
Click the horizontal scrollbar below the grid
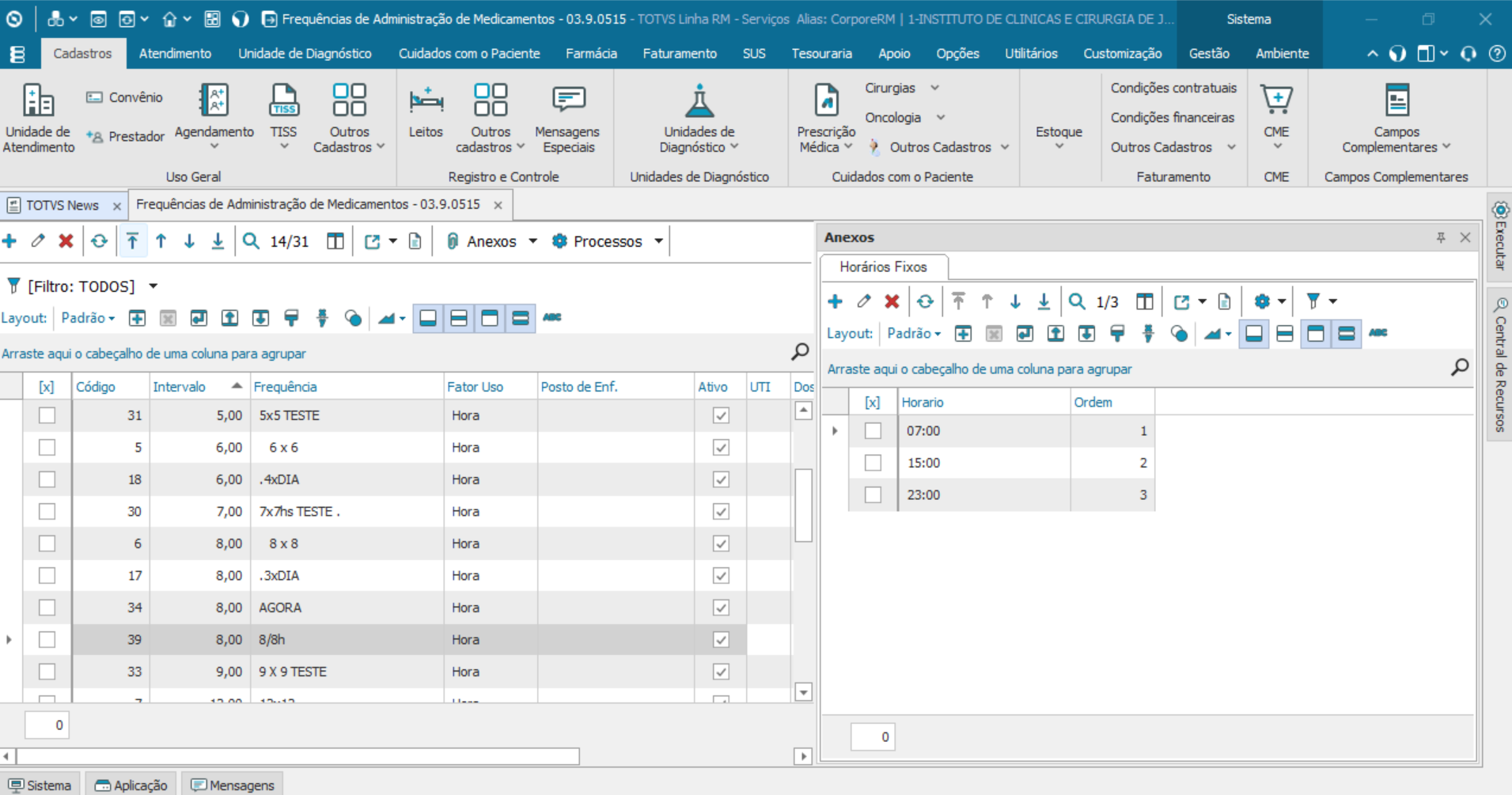tap(297, 756)
